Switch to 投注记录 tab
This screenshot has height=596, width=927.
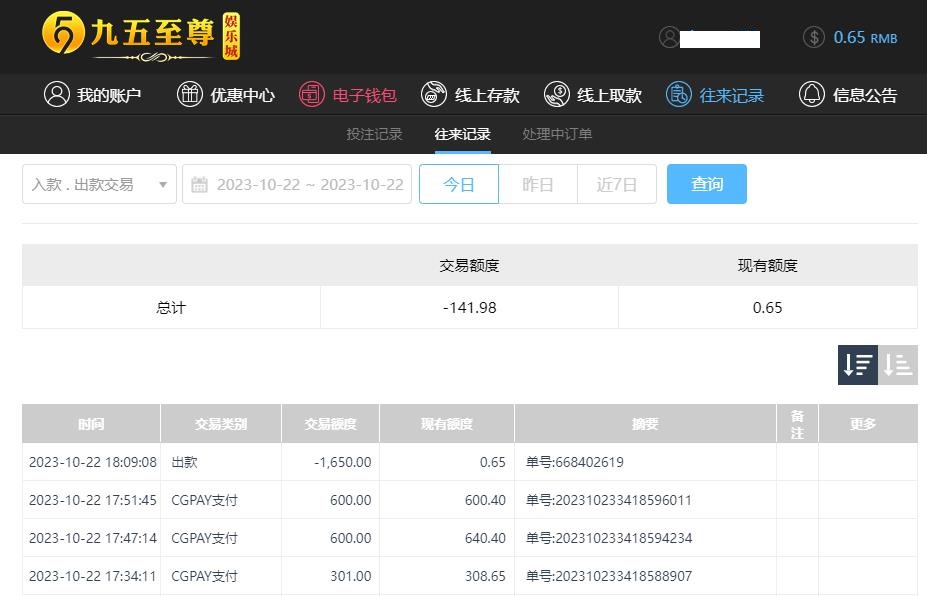point(374,134)
